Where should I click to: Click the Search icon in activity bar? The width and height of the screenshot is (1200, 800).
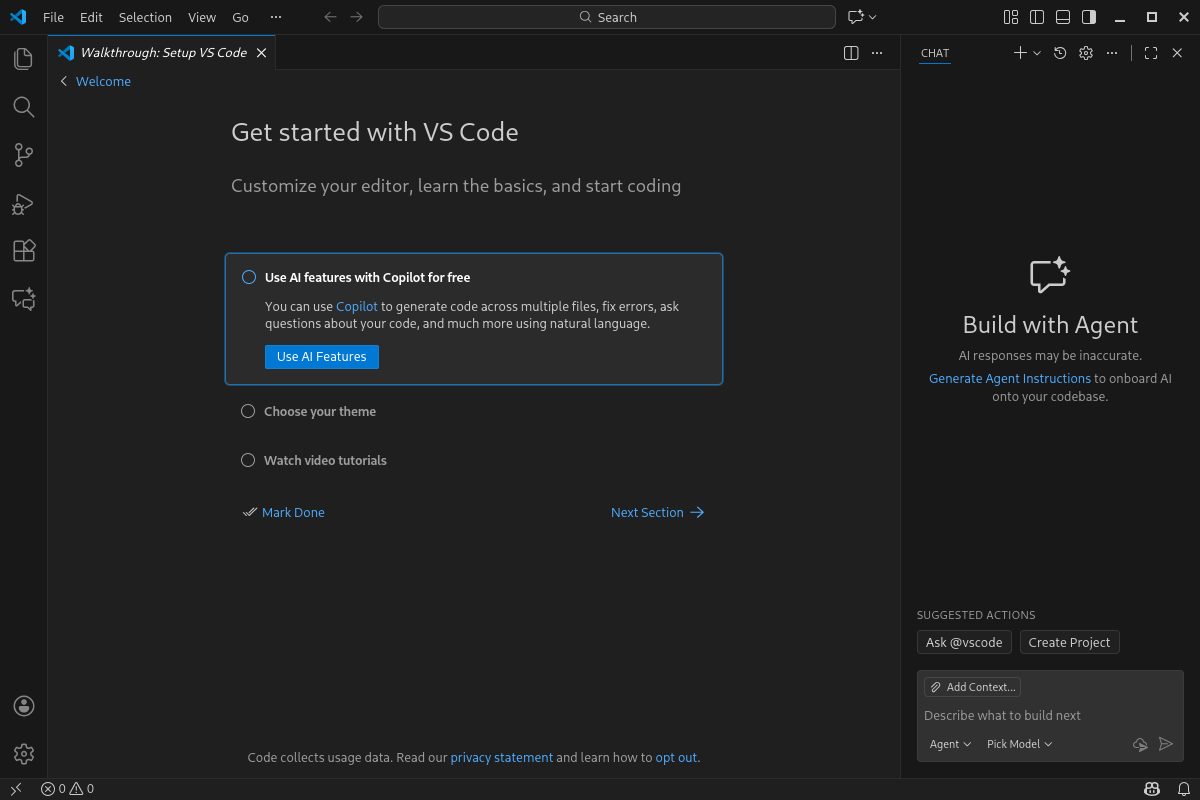[24, 107]
